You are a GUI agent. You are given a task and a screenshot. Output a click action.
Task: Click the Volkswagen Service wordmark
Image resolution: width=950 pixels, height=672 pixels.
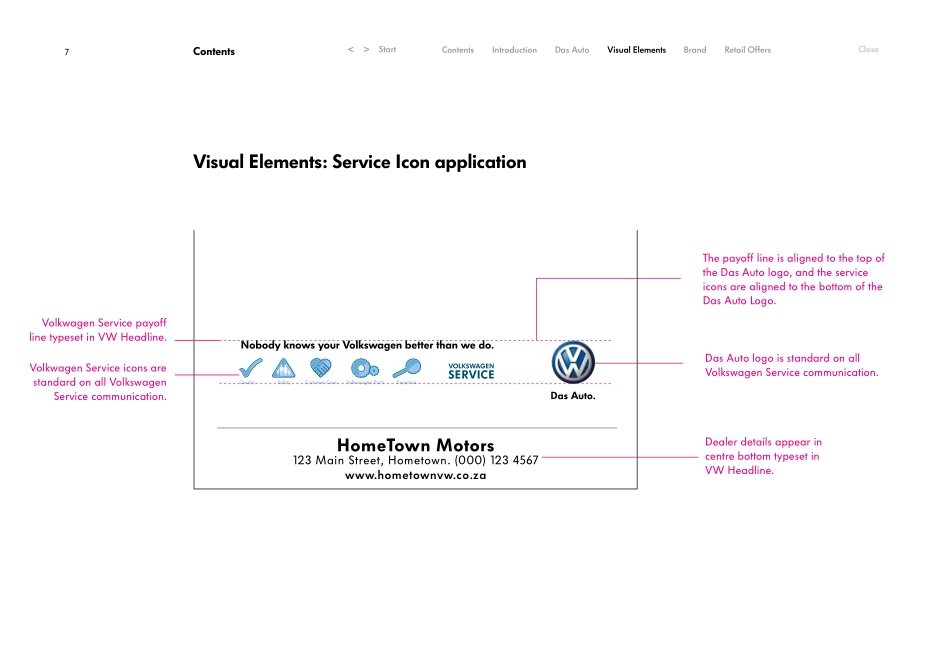471,371
